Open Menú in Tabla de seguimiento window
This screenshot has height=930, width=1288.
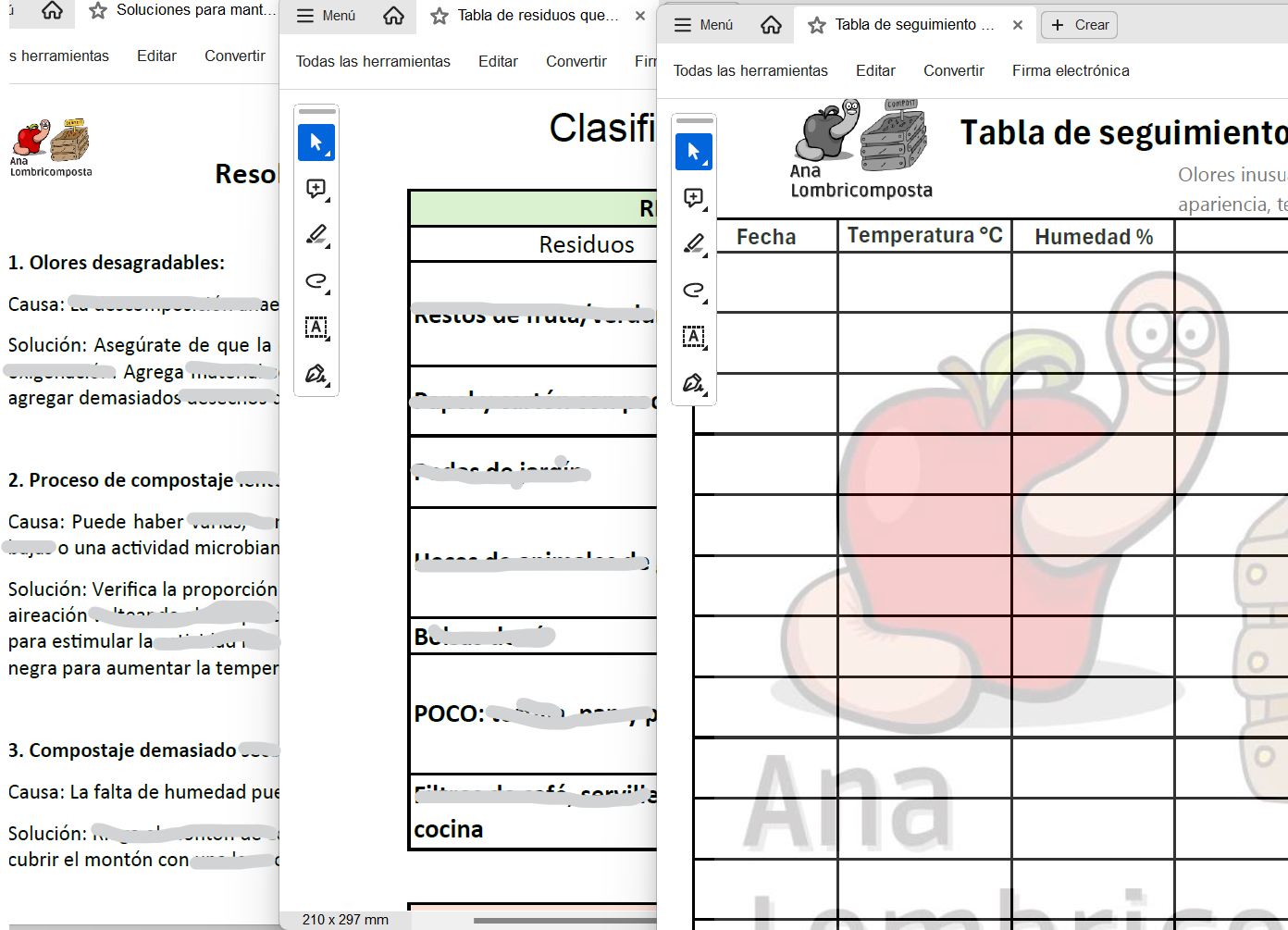[703, 25]
